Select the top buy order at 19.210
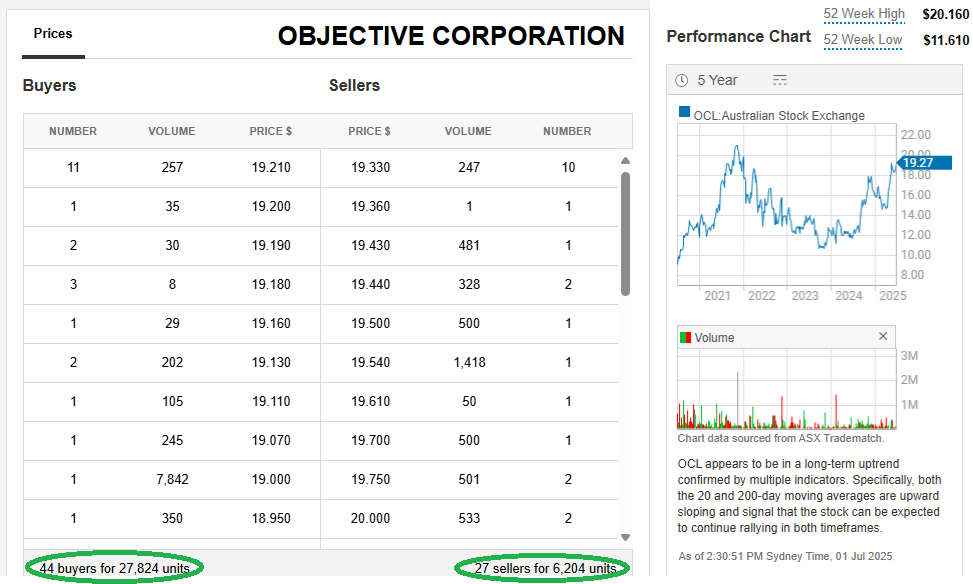This screenshot has width=973, height=584. coord(271,168)
